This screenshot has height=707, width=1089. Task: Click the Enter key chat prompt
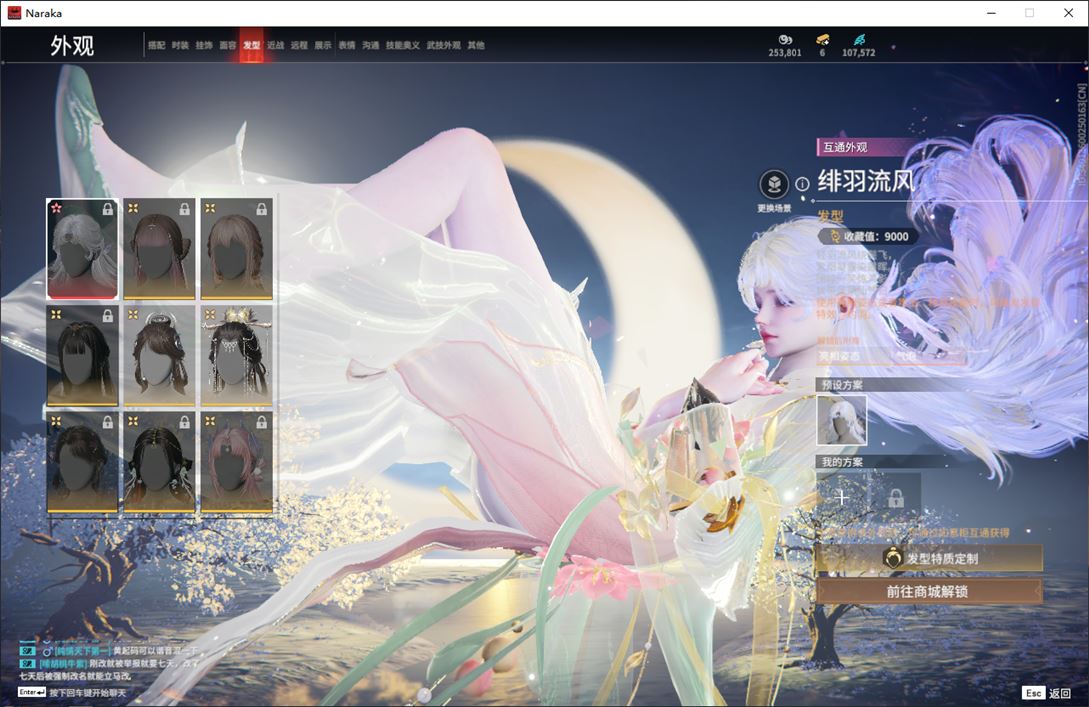coord(73,692)
